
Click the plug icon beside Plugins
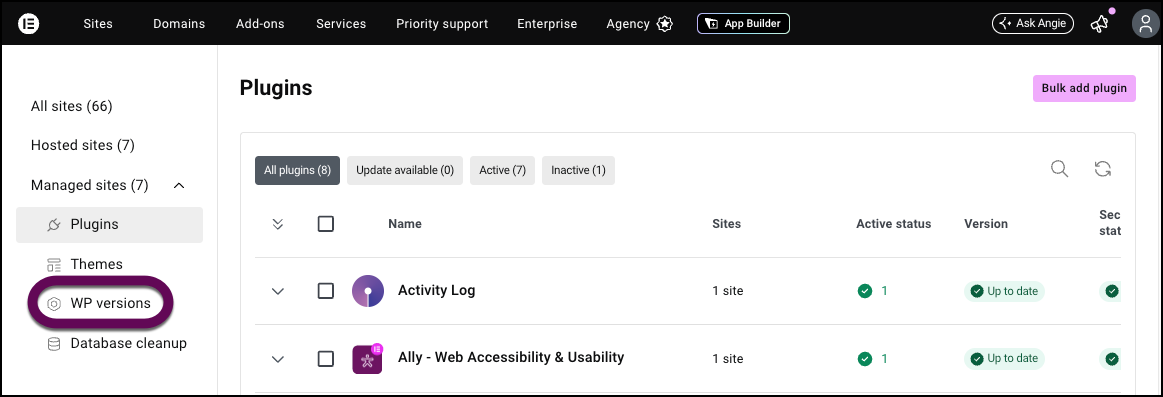click(53, 224)
